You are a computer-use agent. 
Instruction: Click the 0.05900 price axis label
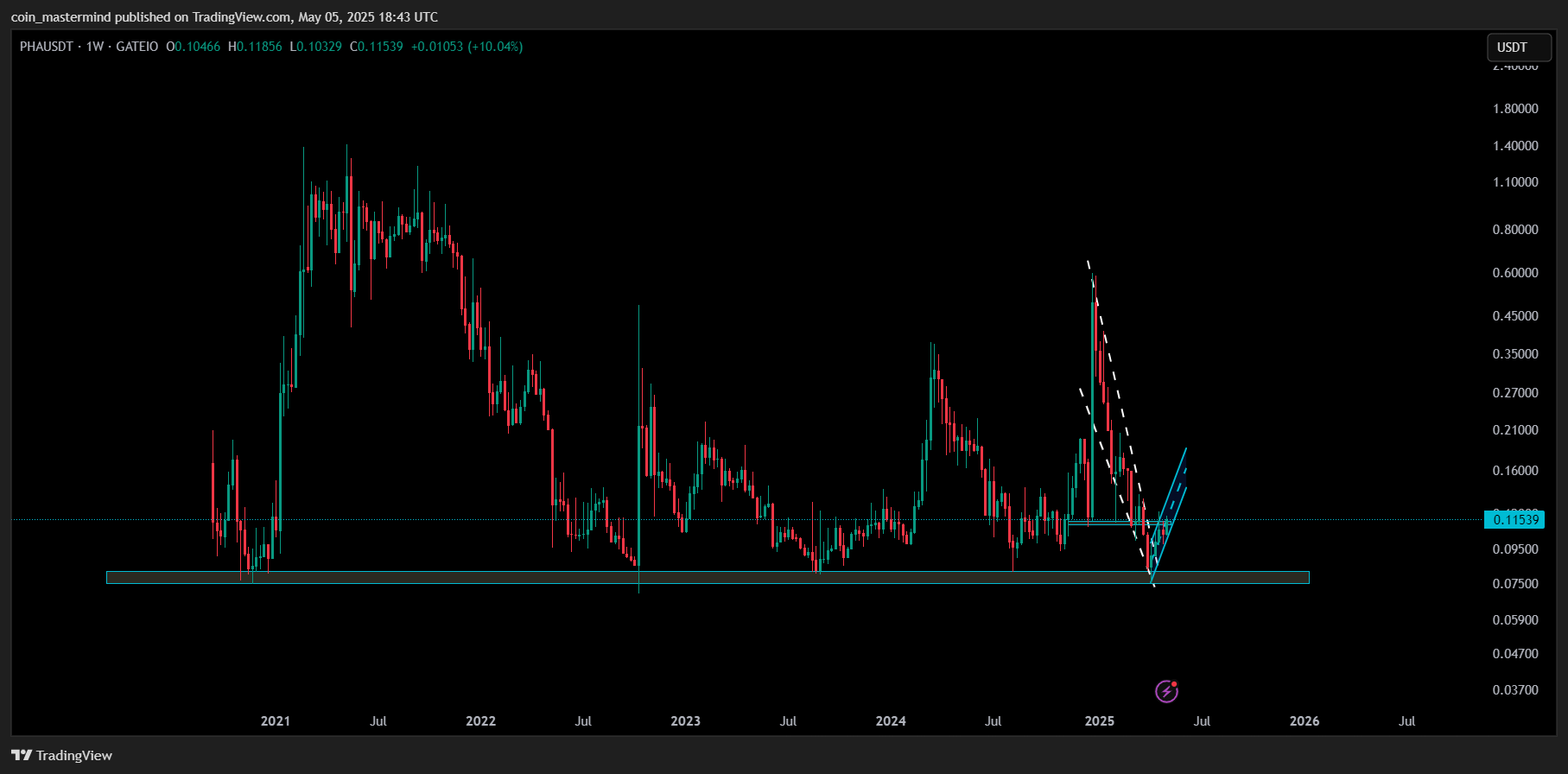[x=1515, y=620]
